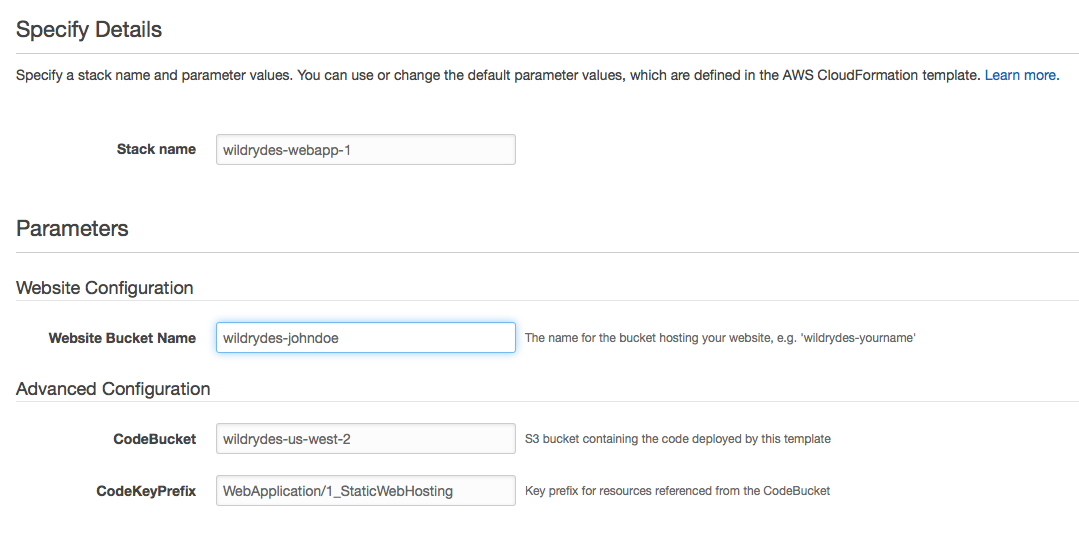Click the S3 bucket containing code description

coord(678,439)
